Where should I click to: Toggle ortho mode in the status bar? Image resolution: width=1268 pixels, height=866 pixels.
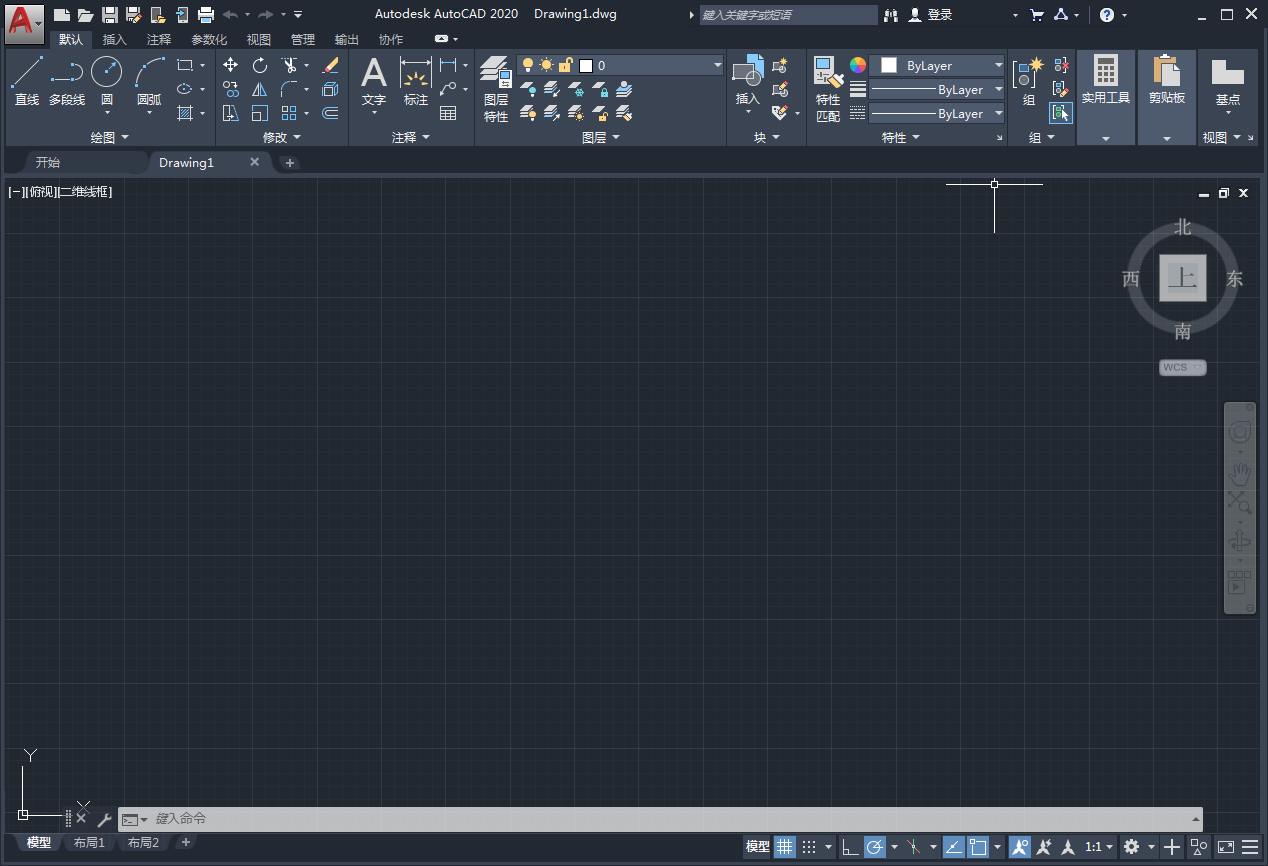850,846
